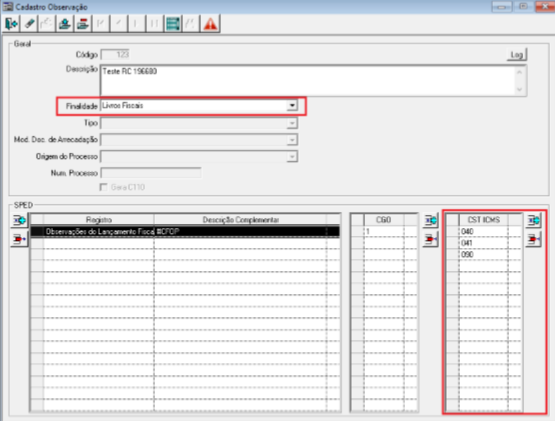Click the disabled next record icon
This screenshot has height=421, width=555.
pos(137,24)
